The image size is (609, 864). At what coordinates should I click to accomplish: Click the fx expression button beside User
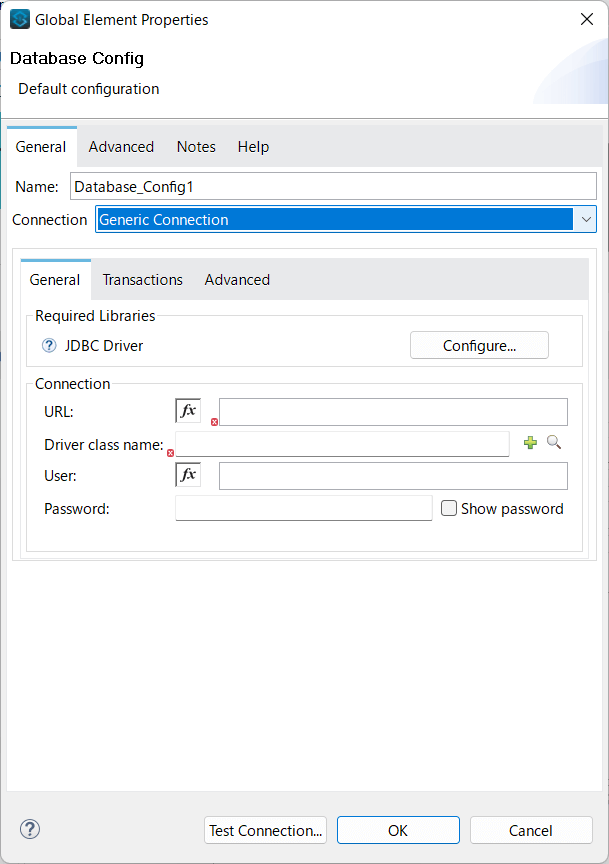pyautogui.click(x=188, y=475)
